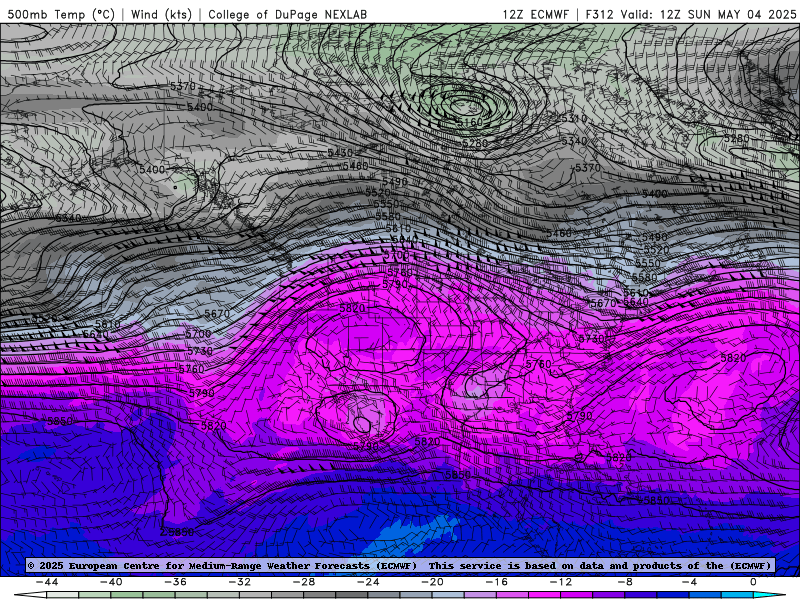Screen dimensions: 800x600
Task: Click the 5160 contour label at the closed low
Action: coord(469,122)
